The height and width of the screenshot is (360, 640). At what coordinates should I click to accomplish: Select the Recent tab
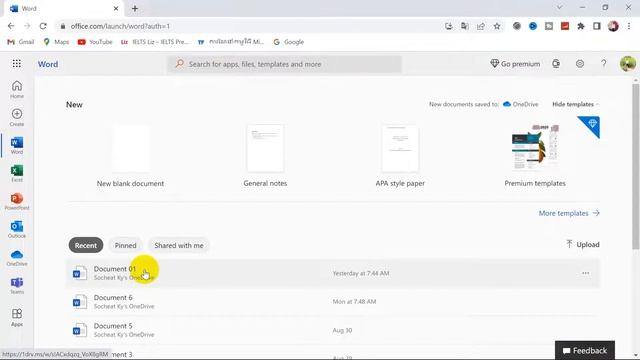pyautogui.click(x=86, y=245)
